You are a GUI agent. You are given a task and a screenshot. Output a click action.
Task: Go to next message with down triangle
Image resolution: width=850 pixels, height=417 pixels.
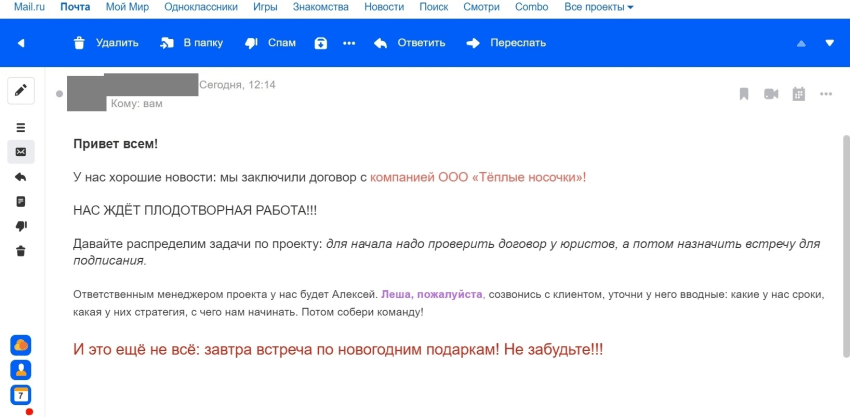[x=829, y=43]
